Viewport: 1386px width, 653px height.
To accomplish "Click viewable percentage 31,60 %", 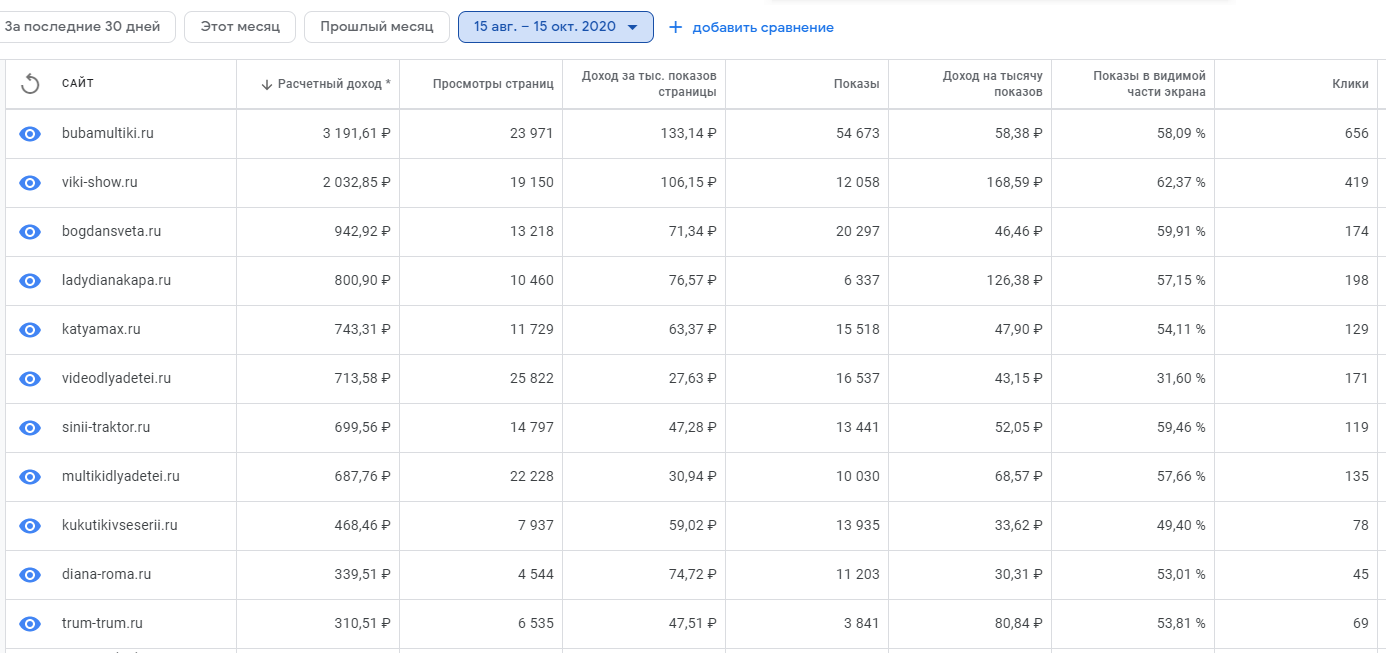I will click(1181, 378).
